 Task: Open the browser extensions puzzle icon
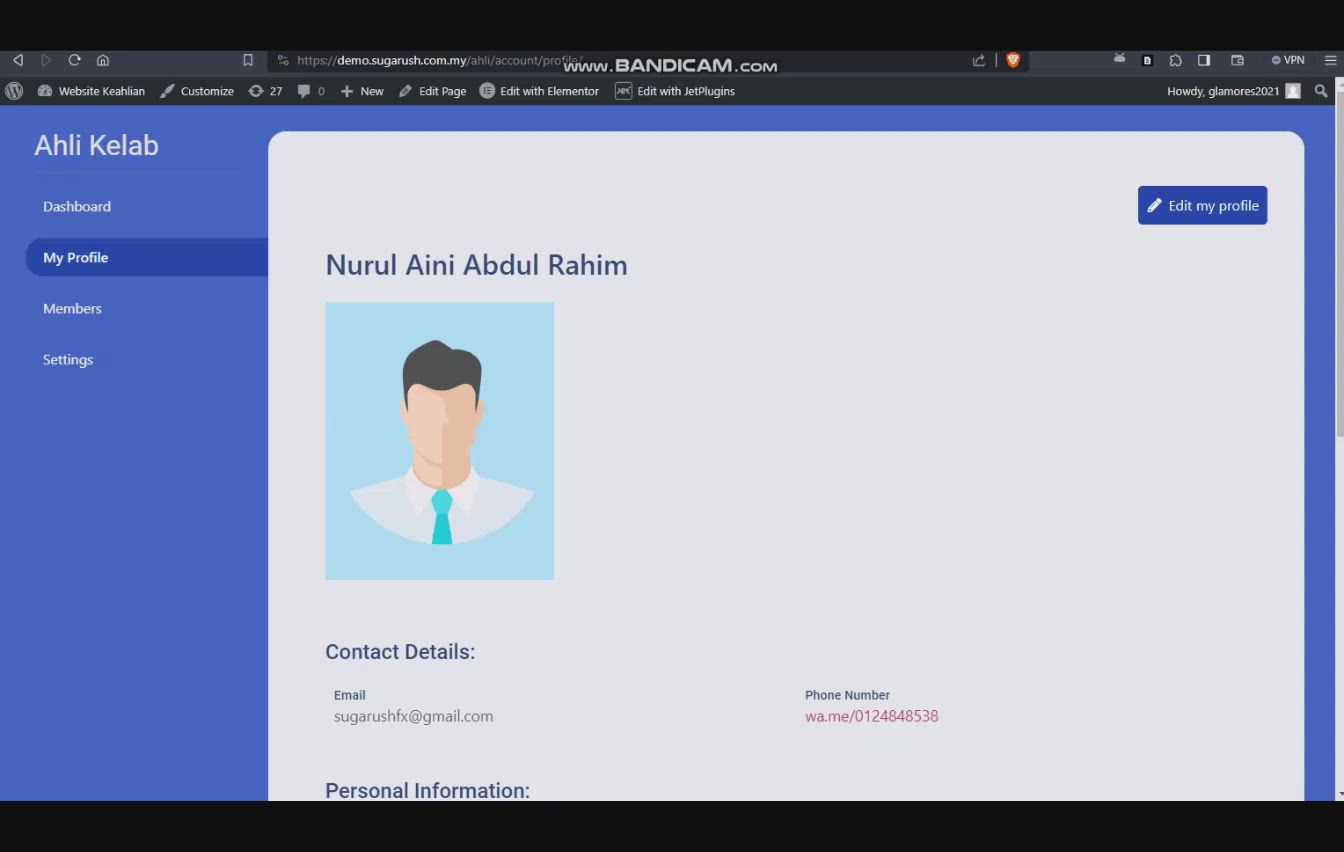1175,60
